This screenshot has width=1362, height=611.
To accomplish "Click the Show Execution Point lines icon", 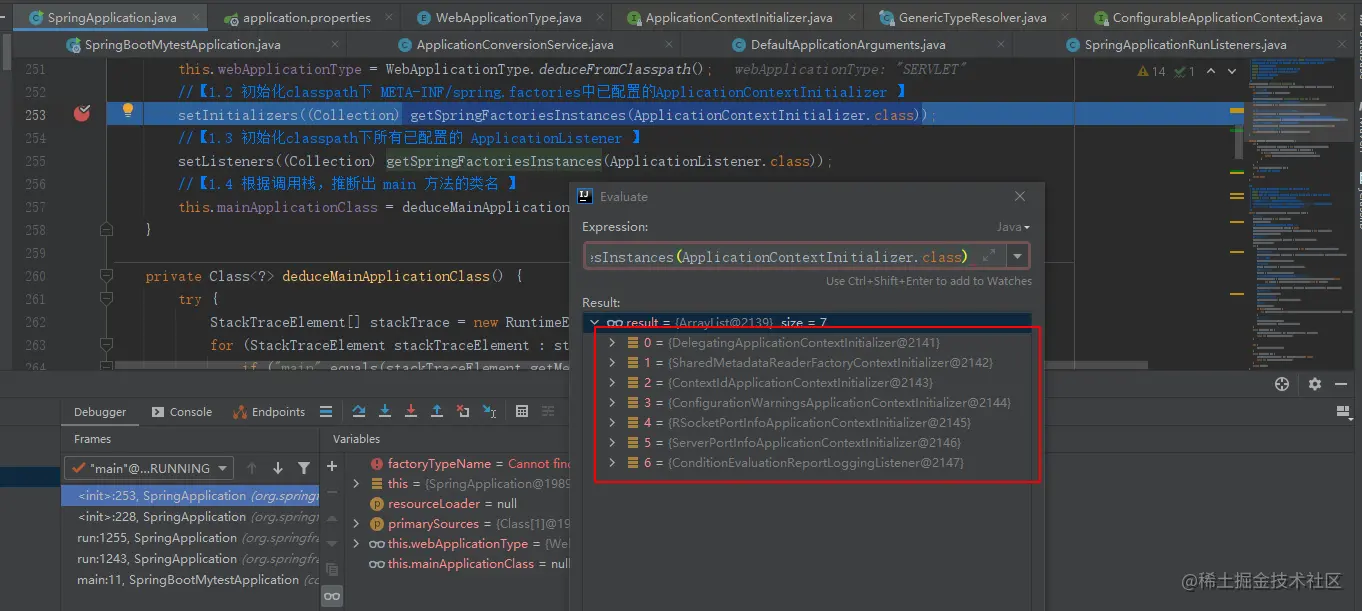I will pyautogui.click(x=326, y=411).
